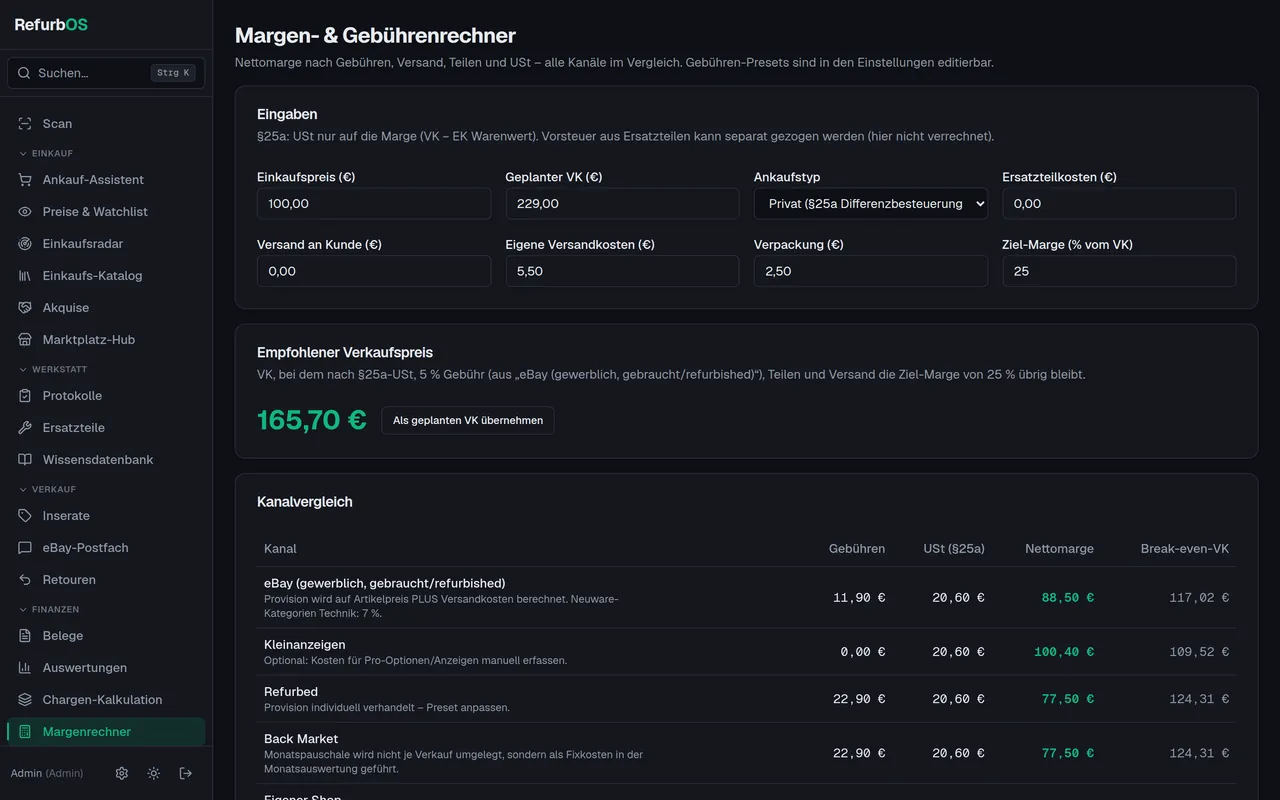The height and width of the screenshot is (800, 1280).
Task: Click the Verpackung input field
Action: coord(871,271)
